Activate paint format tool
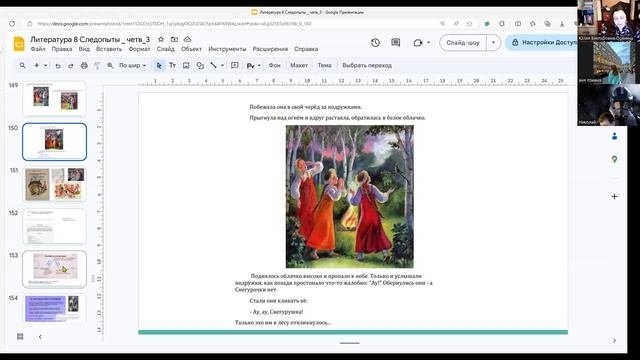 point(97,65)
